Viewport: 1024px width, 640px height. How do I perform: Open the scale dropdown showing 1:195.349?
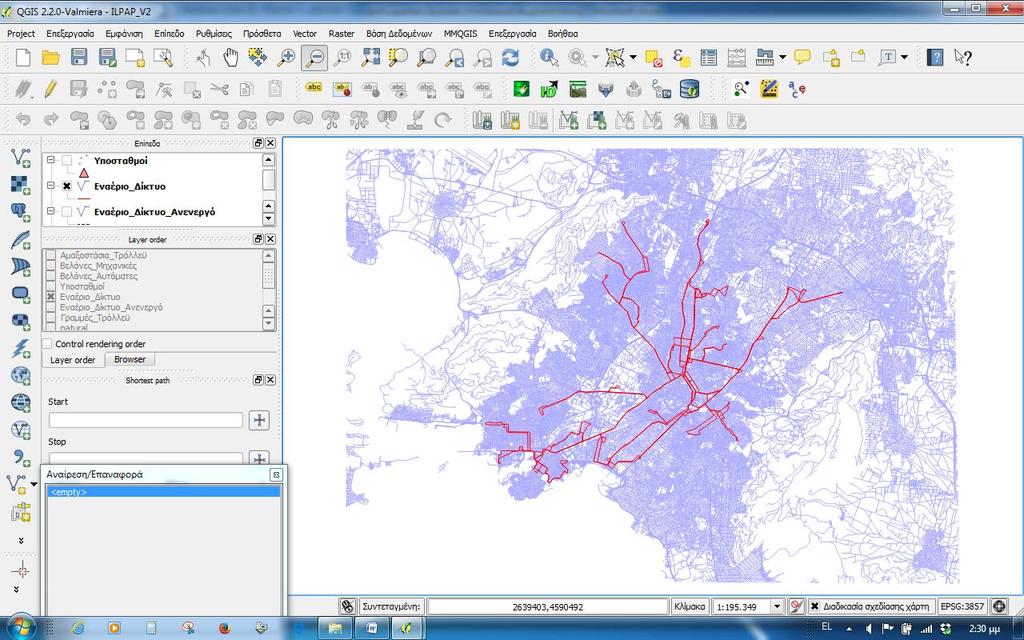[776, 607]
